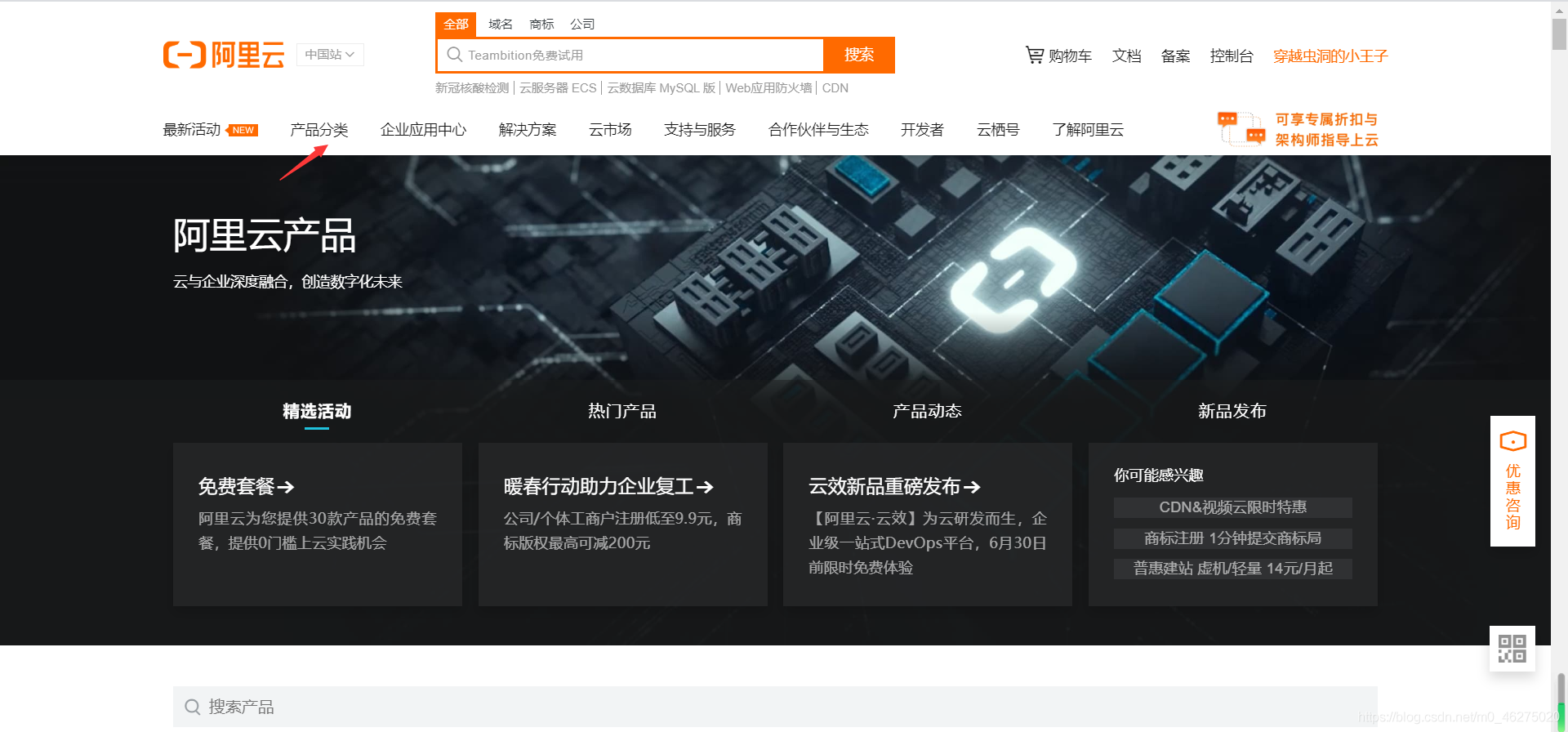Open 可享专属折扣与架构师指导上云 promo
Image resolution: width=1568 pixels, height=732 pixels.
(1327, 129)
